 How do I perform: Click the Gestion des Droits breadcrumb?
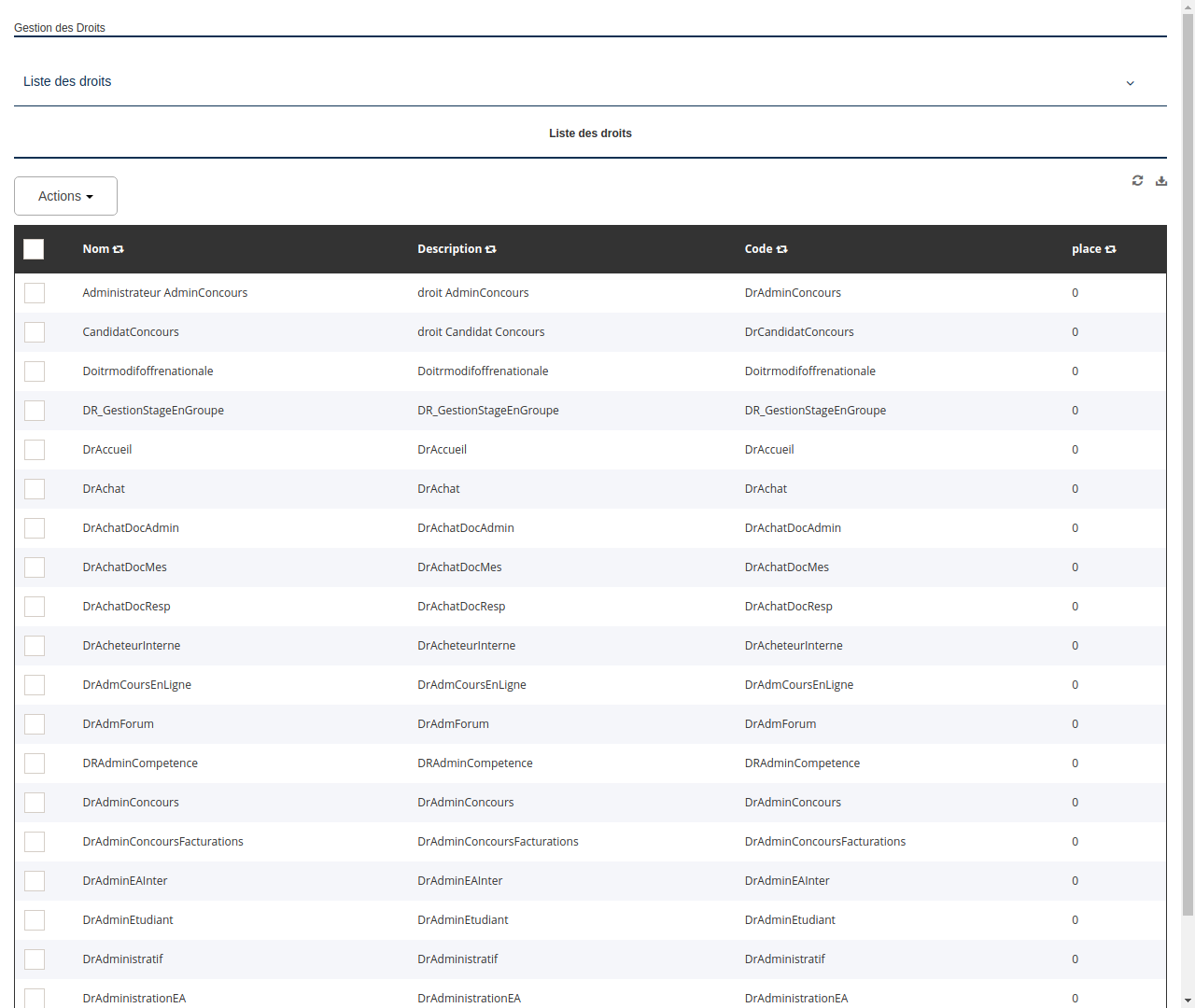60,28
